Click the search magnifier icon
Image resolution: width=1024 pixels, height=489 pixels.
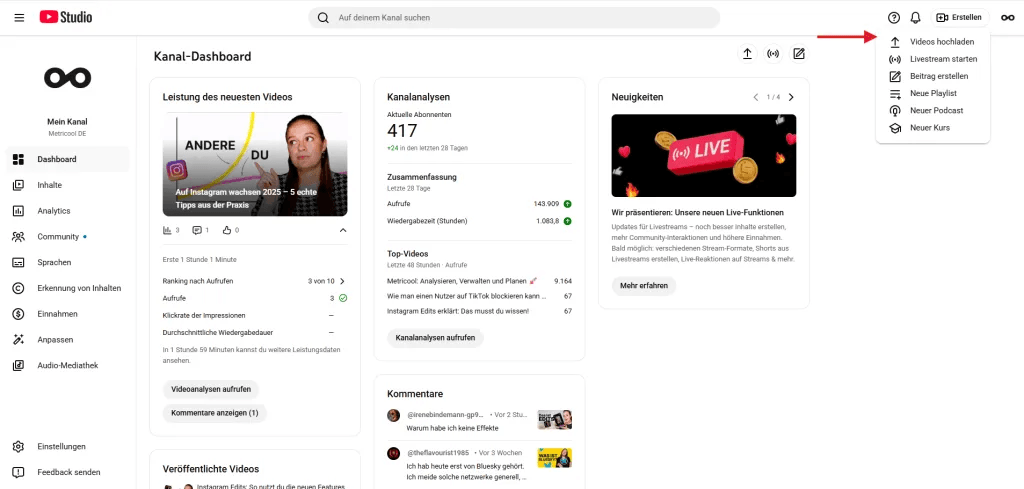point(323,18)
